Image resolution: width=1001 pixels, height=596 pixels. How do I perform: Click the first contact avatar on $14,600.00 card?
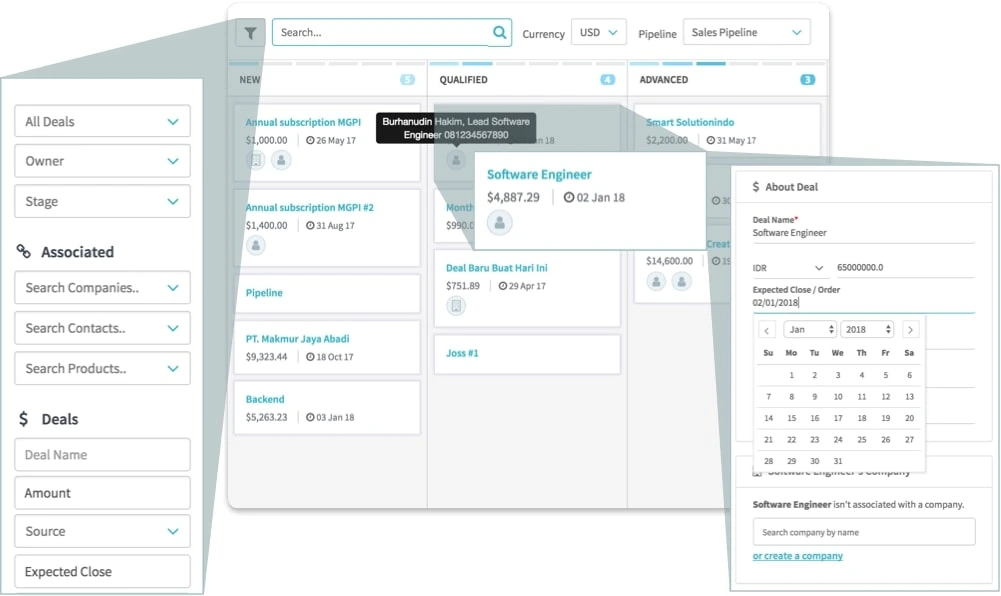(x=656, y=281)
